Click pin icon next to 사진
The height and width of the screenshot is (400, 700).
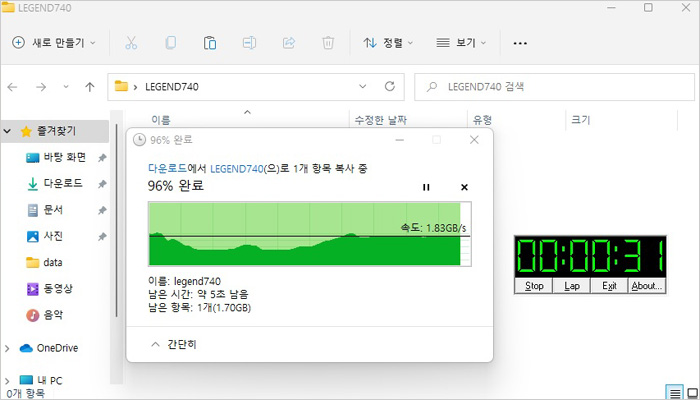(102, 236)
